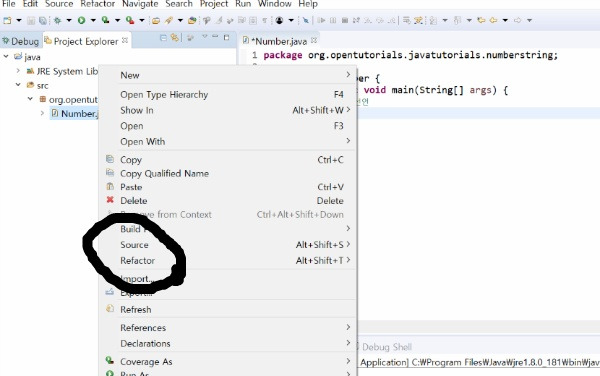Click the Refresh icon in context menu
The image size is (600, 376).
coord(110,309)
